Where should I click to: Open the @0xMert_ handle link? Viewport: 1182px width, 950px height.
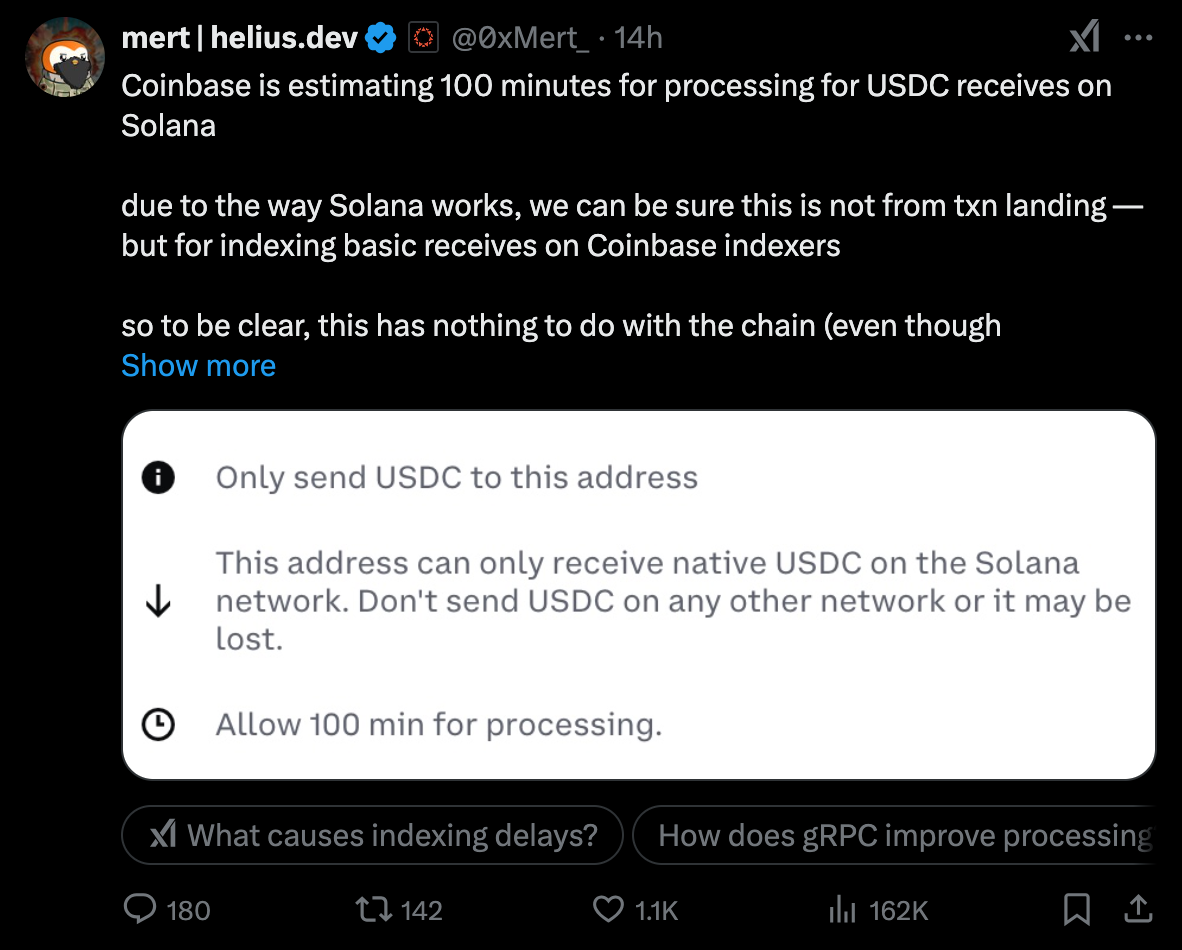click(520, 38)
